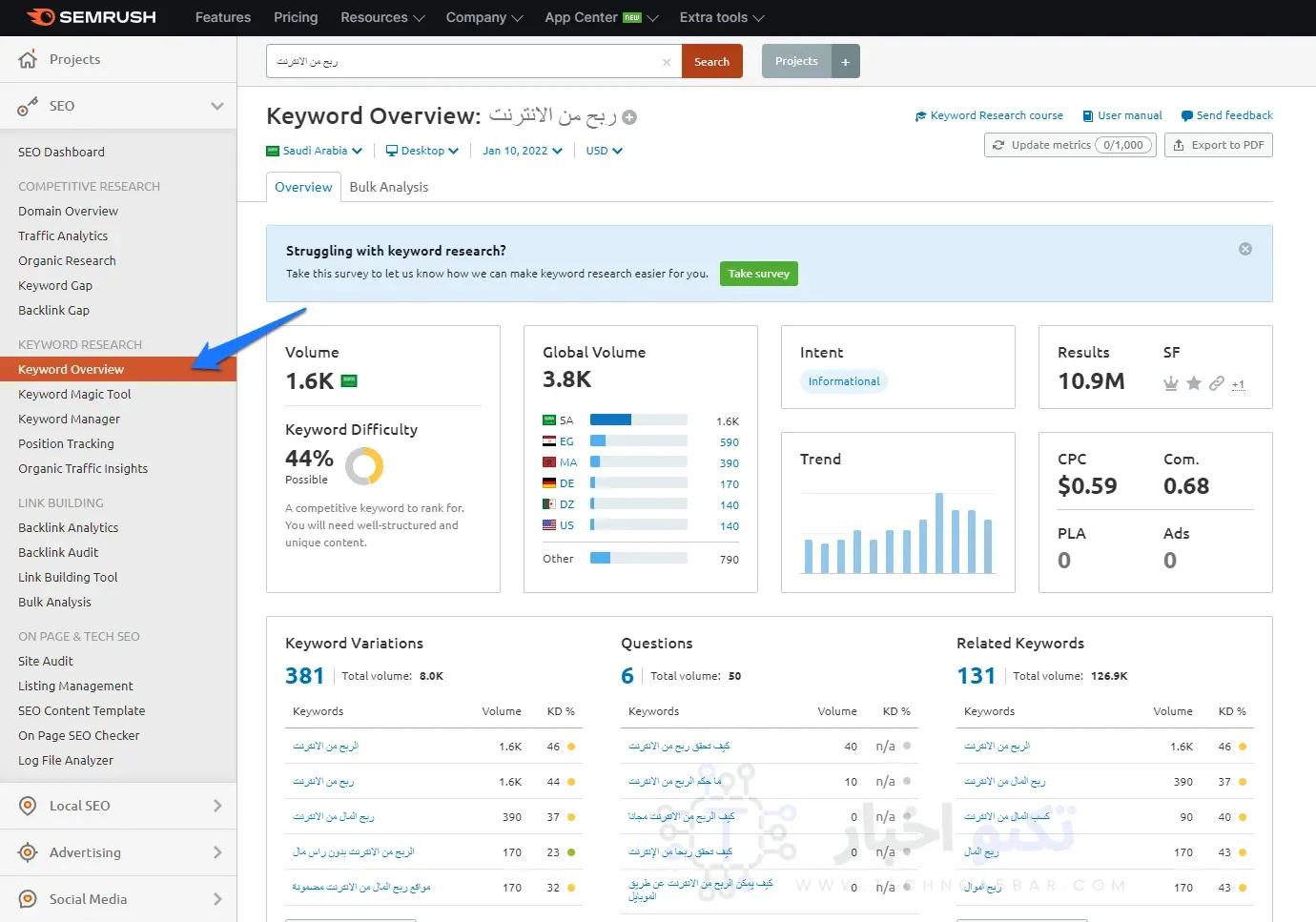Click the SEO key icon in sidebar
Image resolution: width=1316 pixels, height=922 pixels.
pos(28,106)
